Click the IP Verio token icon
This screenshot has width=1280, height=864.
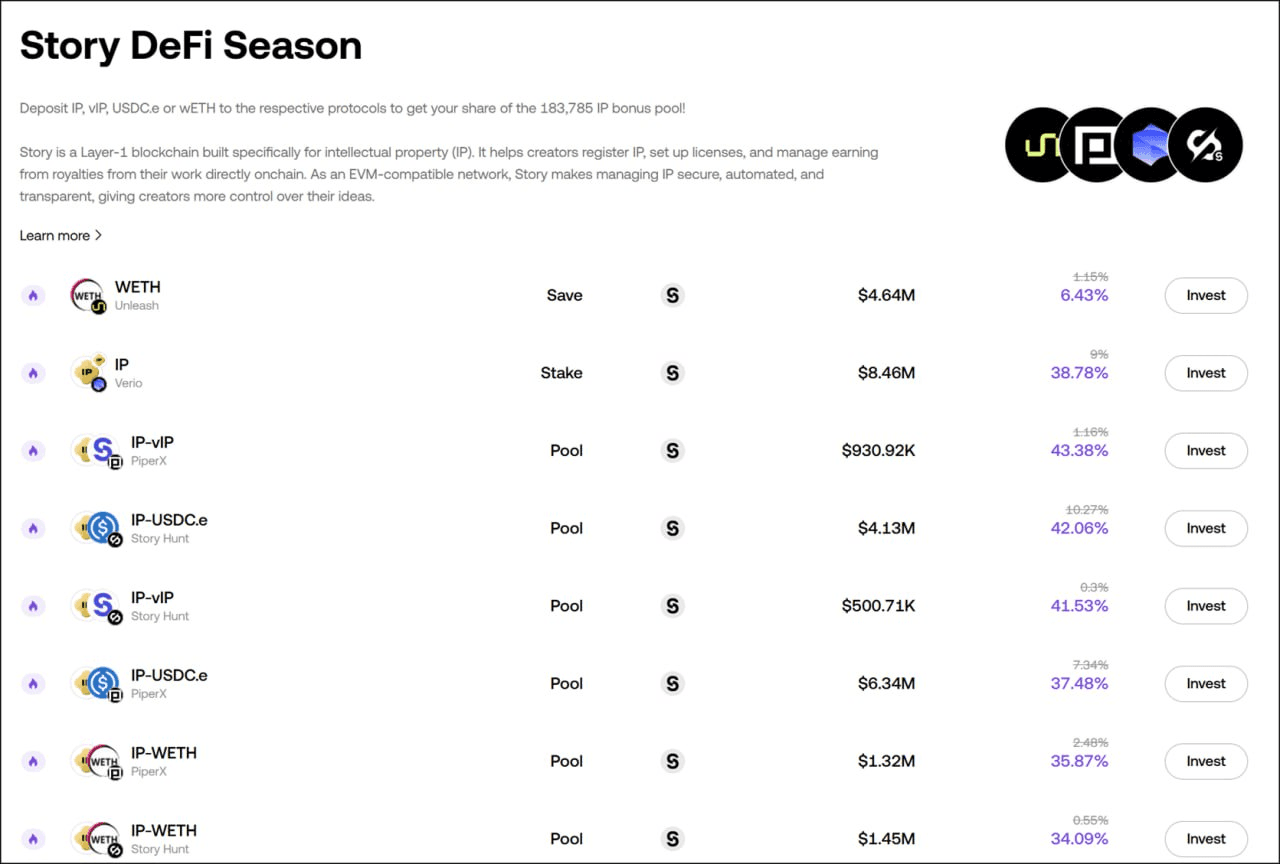(88, 373)
